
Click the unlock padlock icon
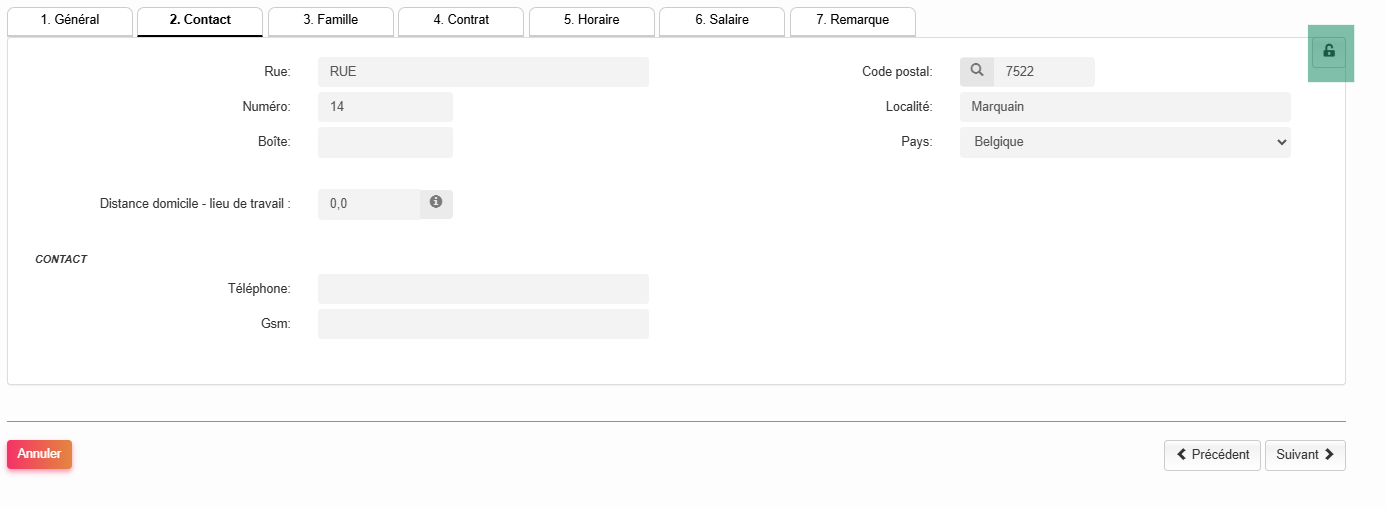pyautogui.click(x=1328, y=52)
